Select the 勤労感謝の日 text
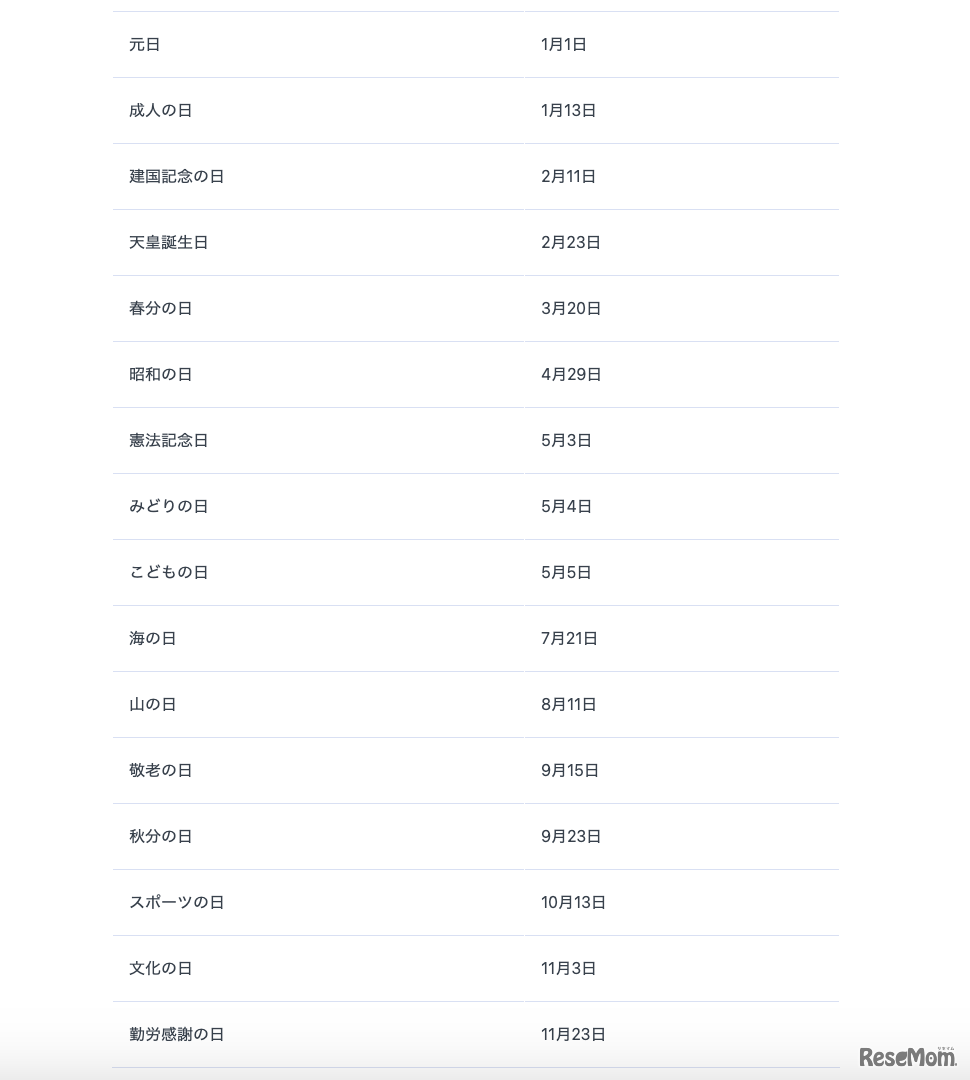This screenshot has width=970, height=1080. [177, 1035]
